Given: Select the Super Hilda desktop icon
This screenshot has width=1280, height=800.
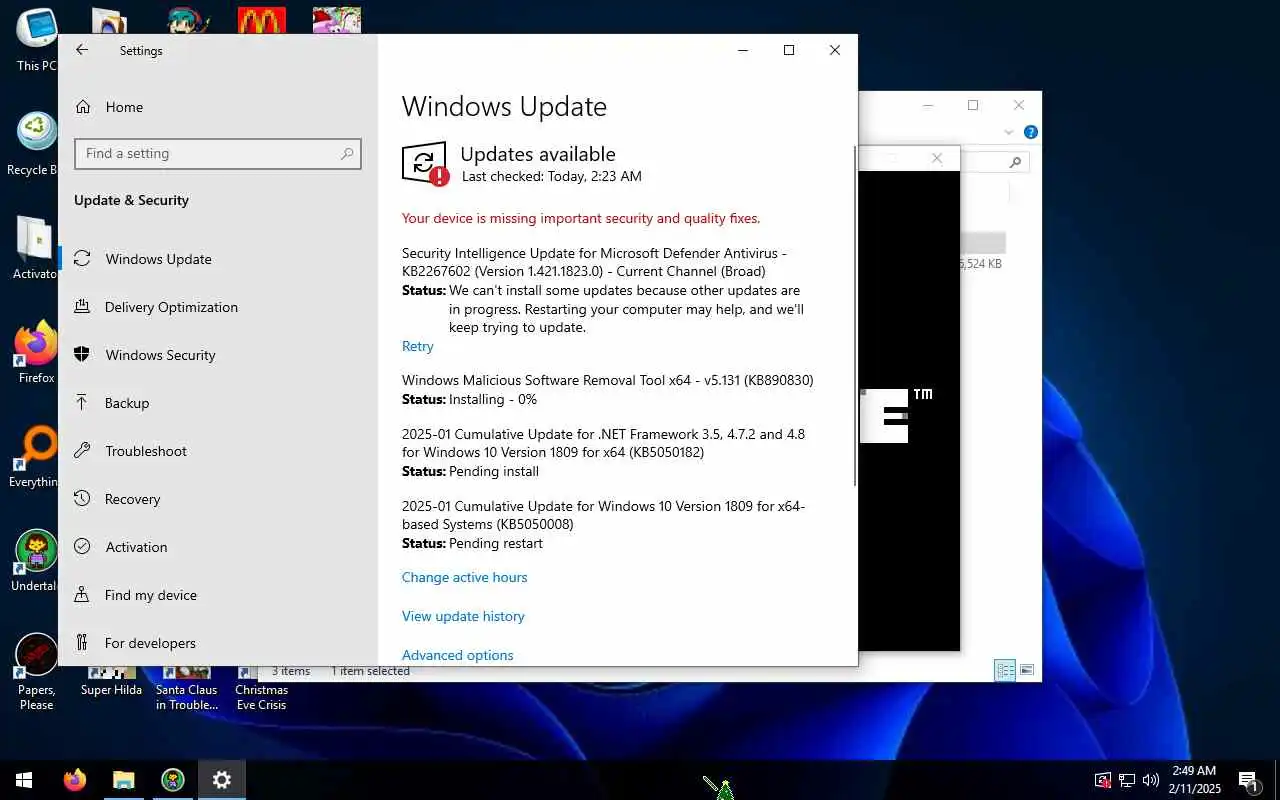Looking at the screenshot, I should [111, 682].
